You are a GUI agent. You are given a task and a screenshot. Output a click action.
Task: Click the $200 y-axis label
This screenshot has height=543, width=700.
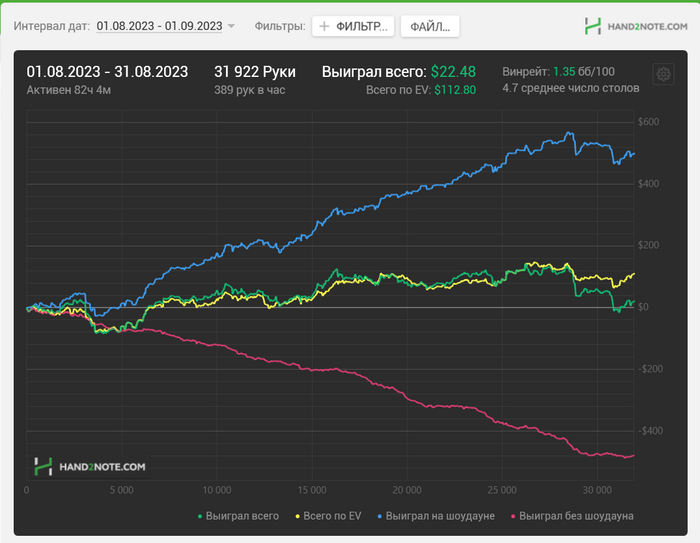pyautogui.click(x=648, y=245)
